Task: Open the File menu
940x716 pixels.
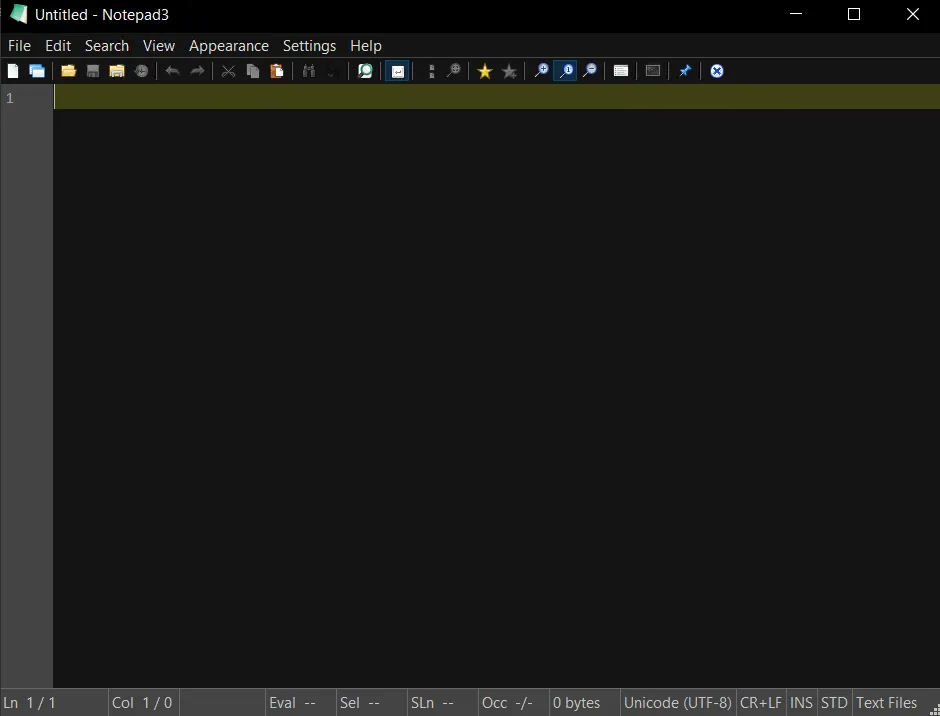Action: click(x=19, y=46)
